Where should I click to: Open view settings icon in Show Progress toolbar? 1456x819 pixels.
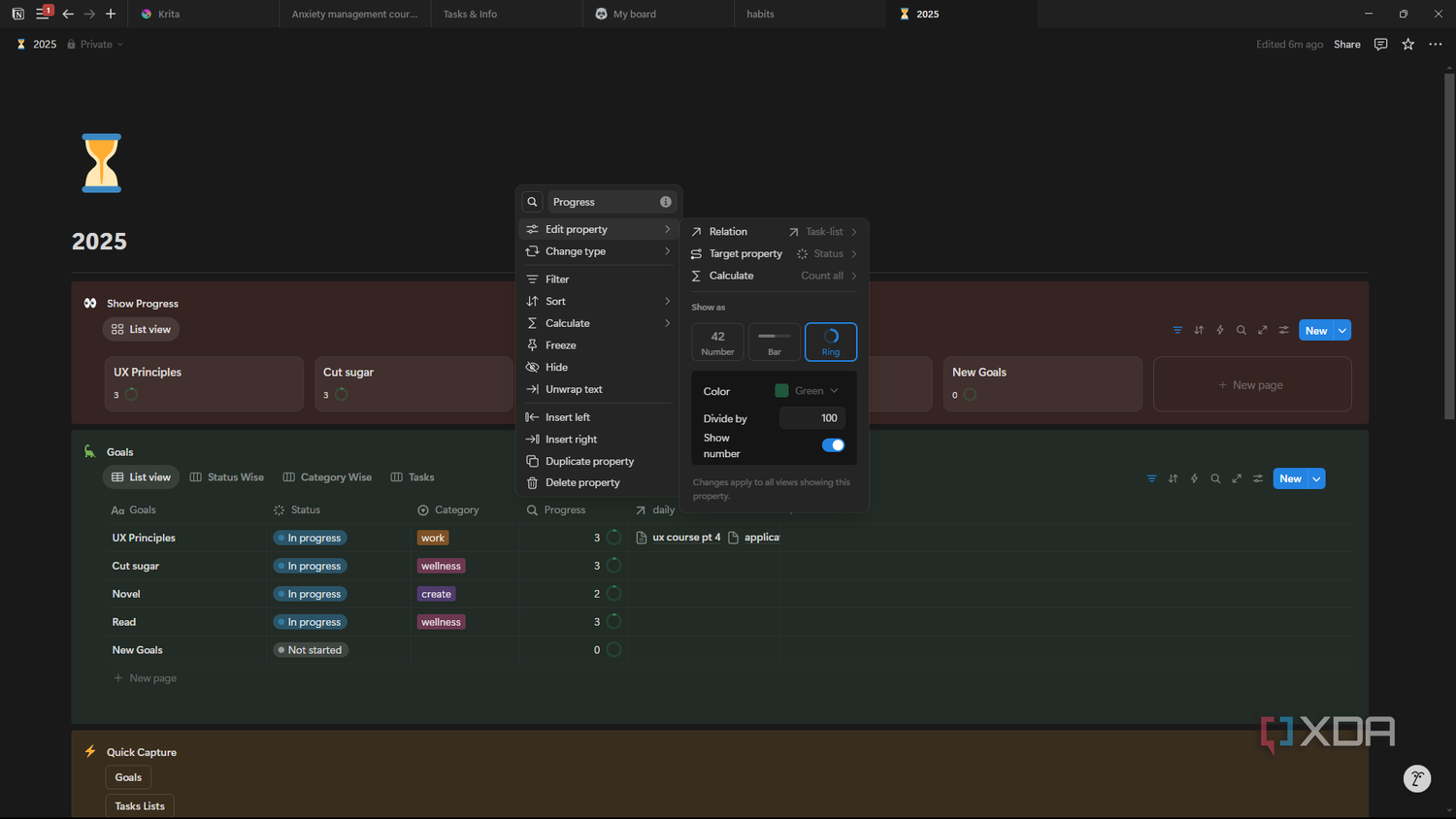click(x=1284, y=330)
